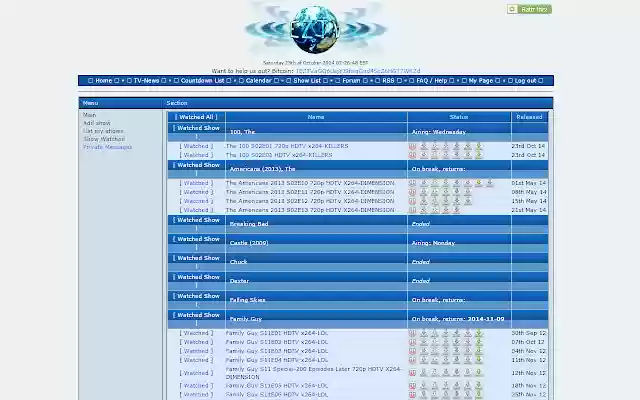Click the Watched All header button
The image size is (640, 400).
pyautogui.click(x=196, y=117)
